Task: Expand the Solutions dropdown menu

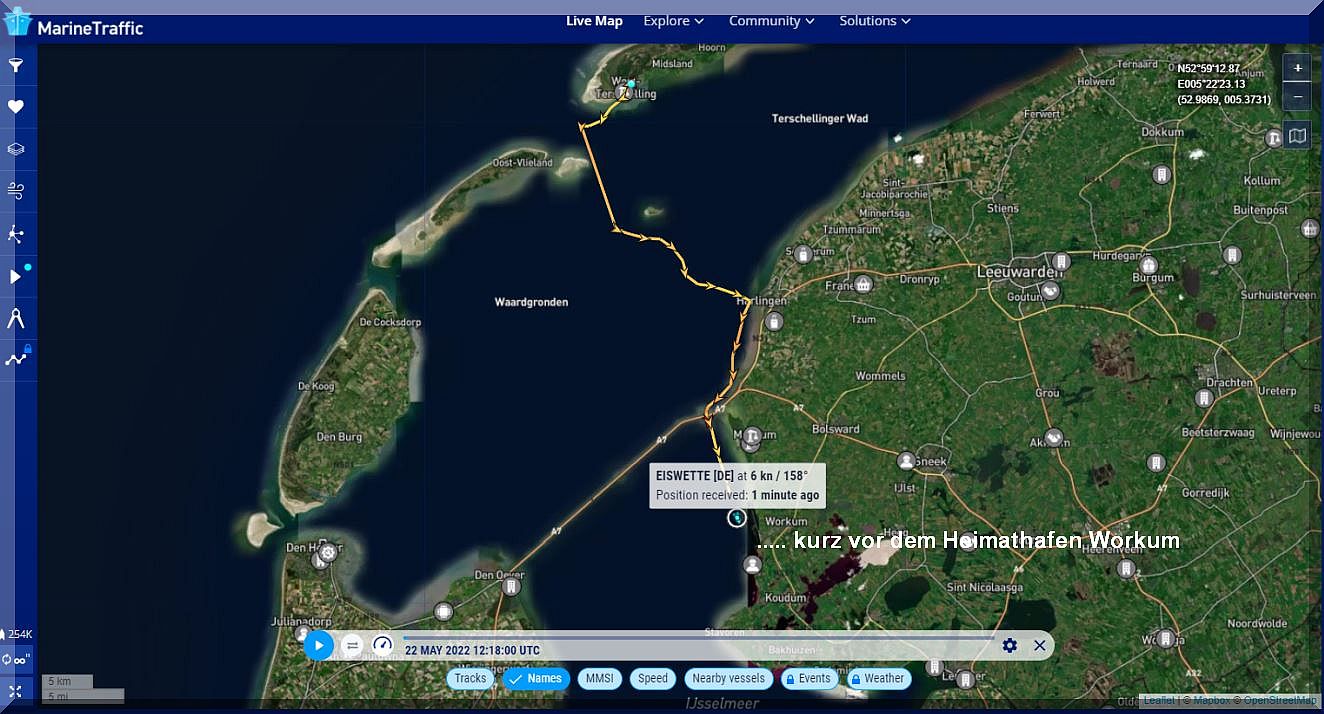Action: coord(875,21)
